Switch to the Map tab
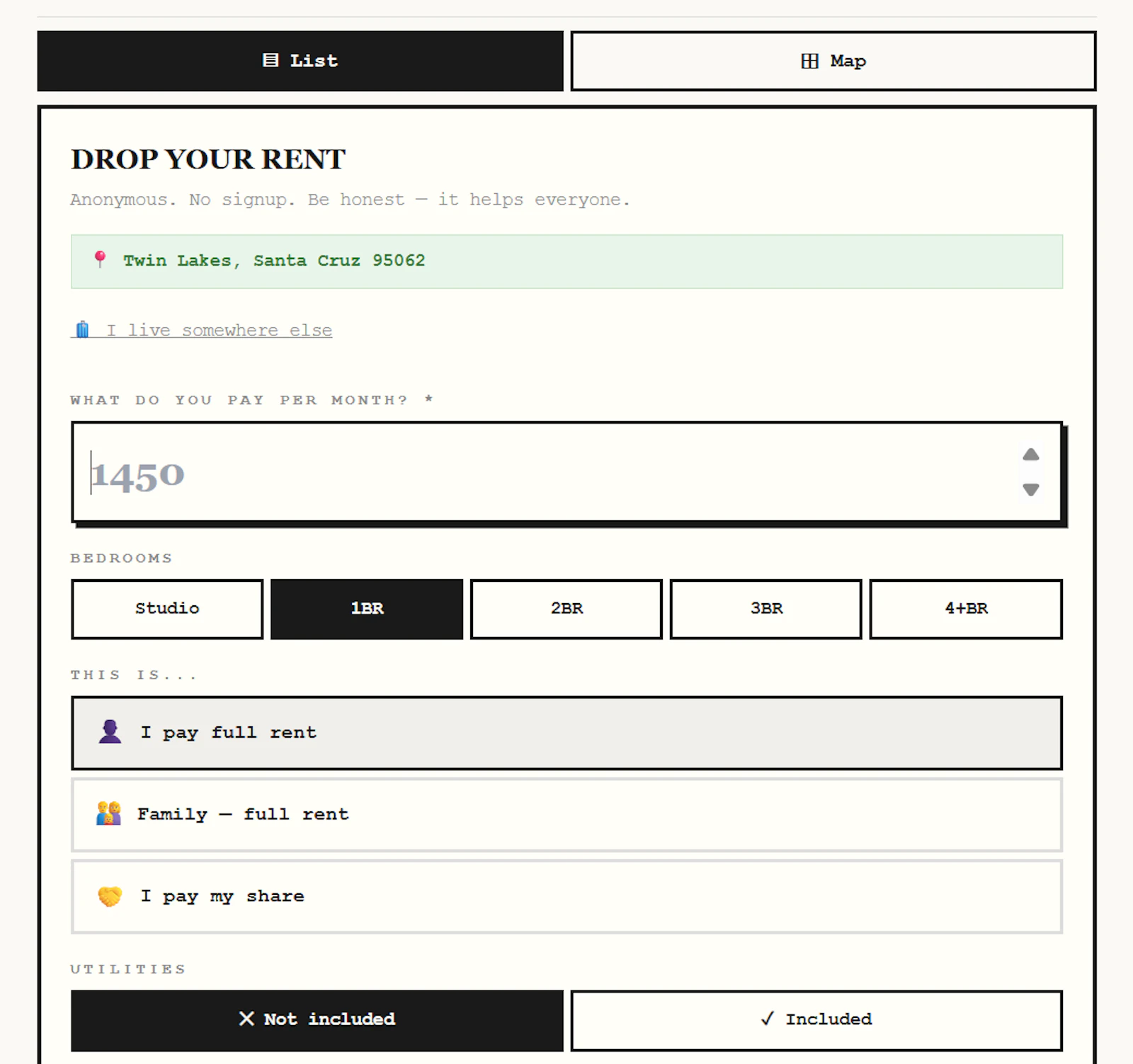The image size is (1133, 1064). click(x=833, y=61)
